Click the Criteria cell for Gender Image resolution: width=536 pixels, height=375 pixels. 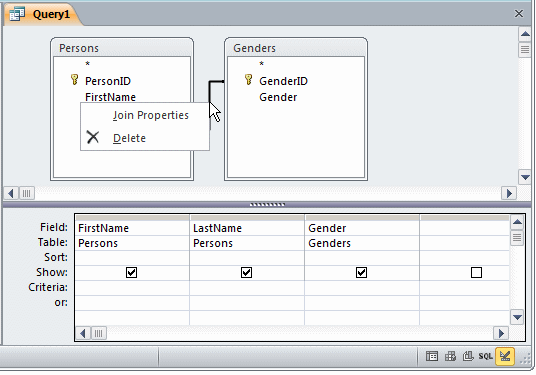(x=362, y=288)
